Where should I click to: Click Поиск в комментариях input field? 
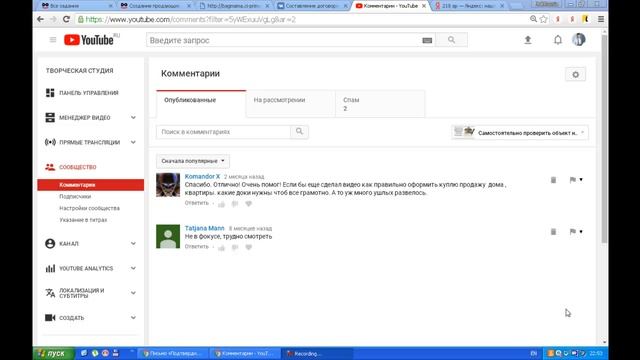223,131
